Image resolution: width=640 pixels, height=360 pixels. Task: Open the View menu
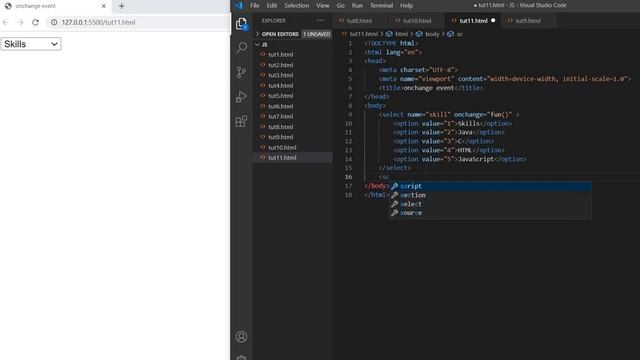(x=322, y=5)
